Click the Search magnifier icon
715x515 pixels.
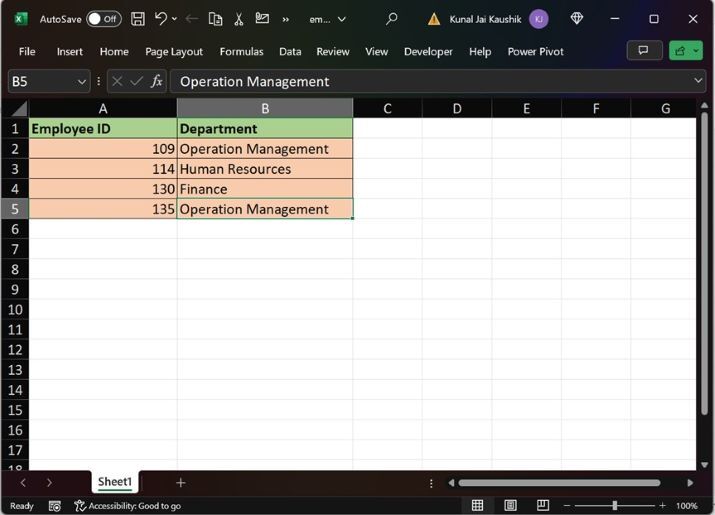[x=391, y=19]
